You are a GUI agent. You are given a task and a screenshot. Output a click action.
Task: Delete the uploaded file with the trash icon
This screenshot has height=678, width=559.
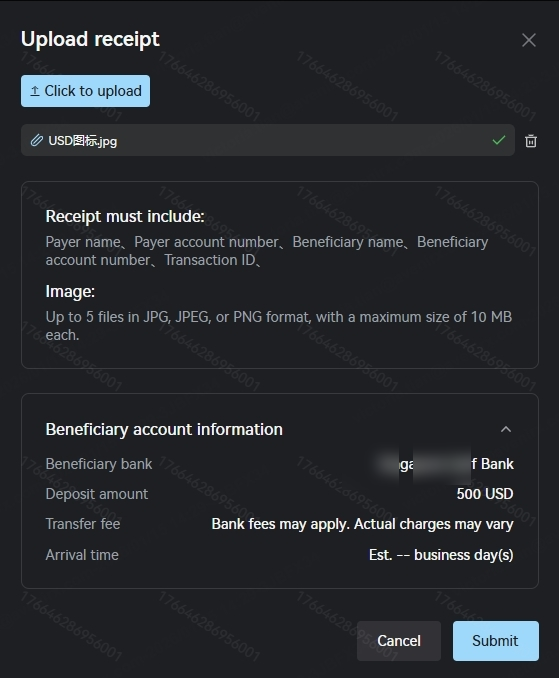(x=530, y=141)
